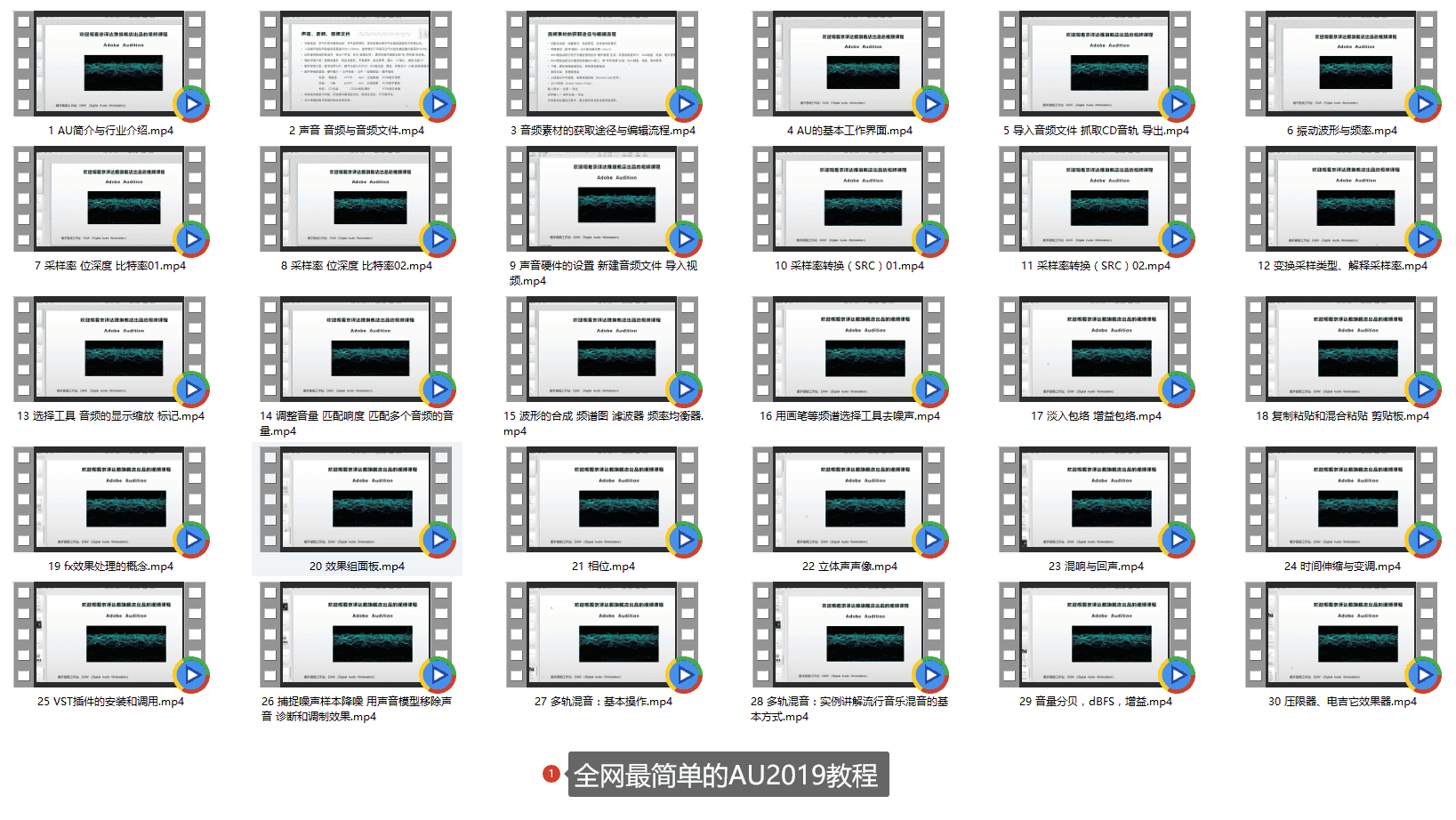Select the file name 22 立体声声像.mp4

pyautogui.click(x=849, y=566)
